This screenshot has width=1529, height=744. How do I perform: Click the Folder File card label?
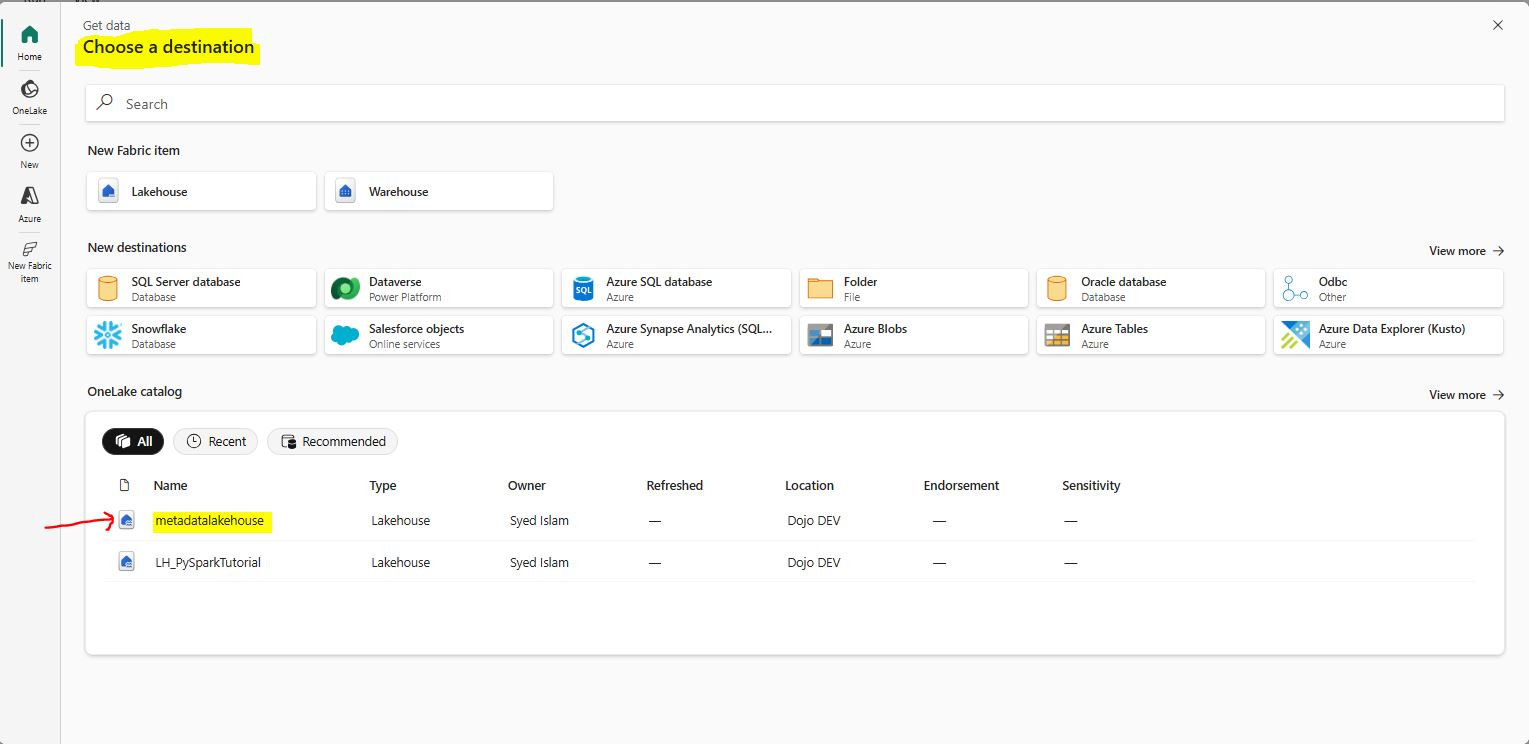point(861,289)
